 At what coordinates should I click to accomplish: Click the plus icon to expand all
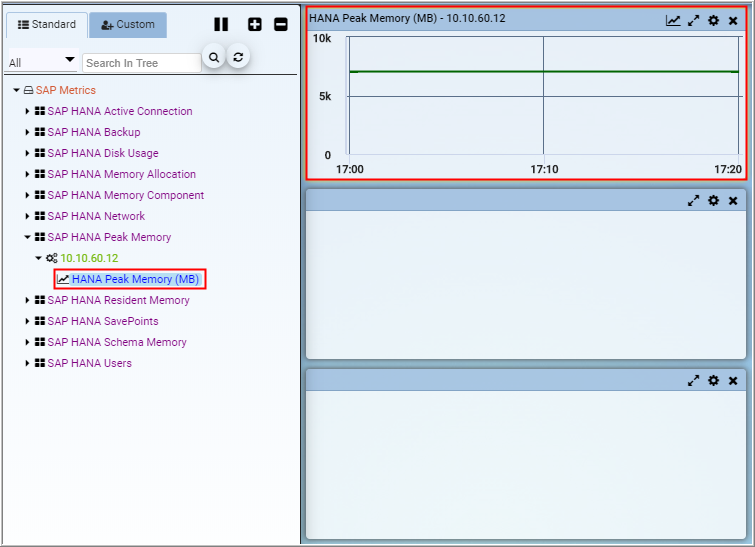pos(255,24)
